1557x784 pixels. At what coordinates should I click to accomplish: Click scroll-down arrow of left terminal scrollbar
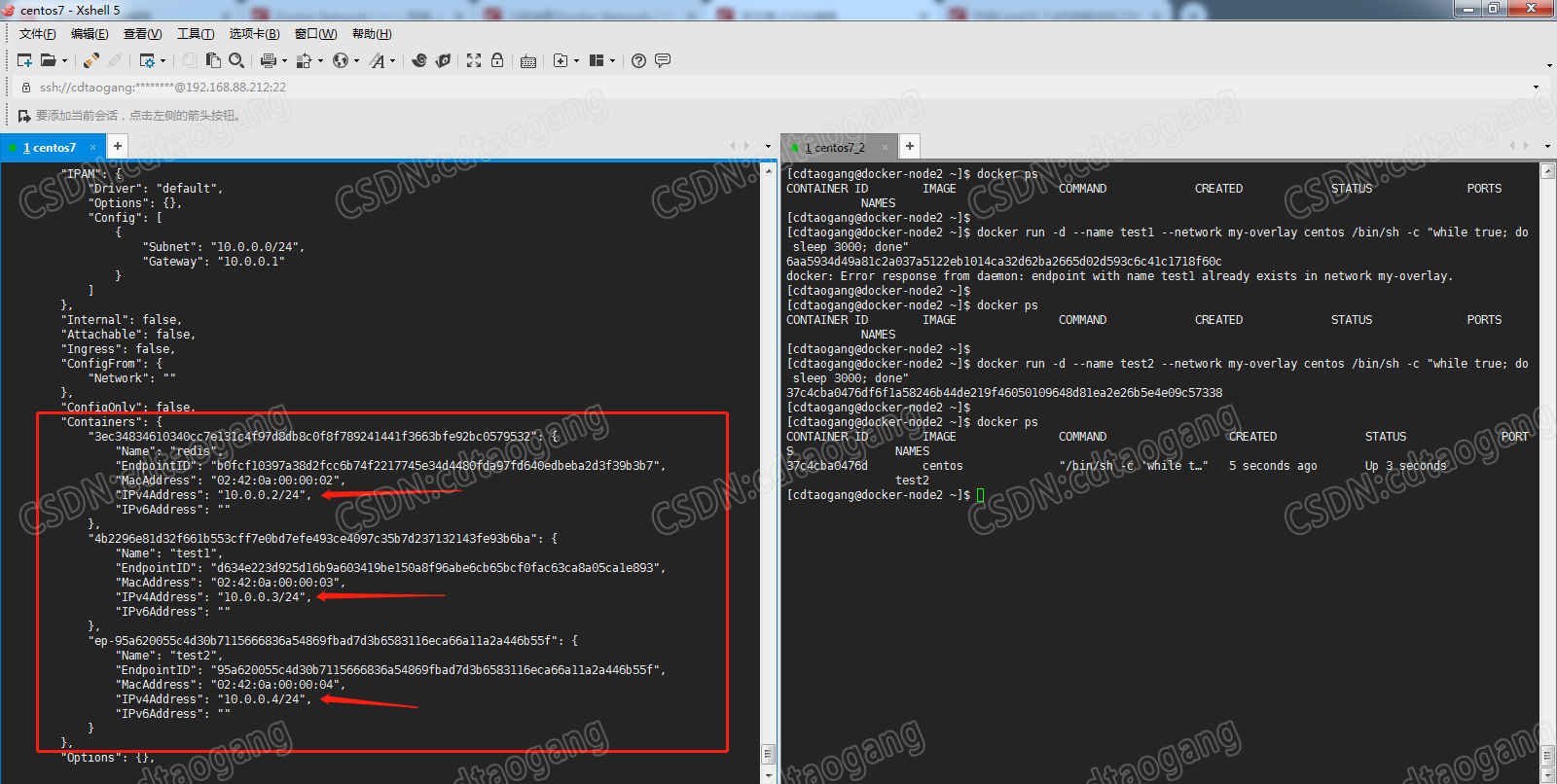(768, 776)
